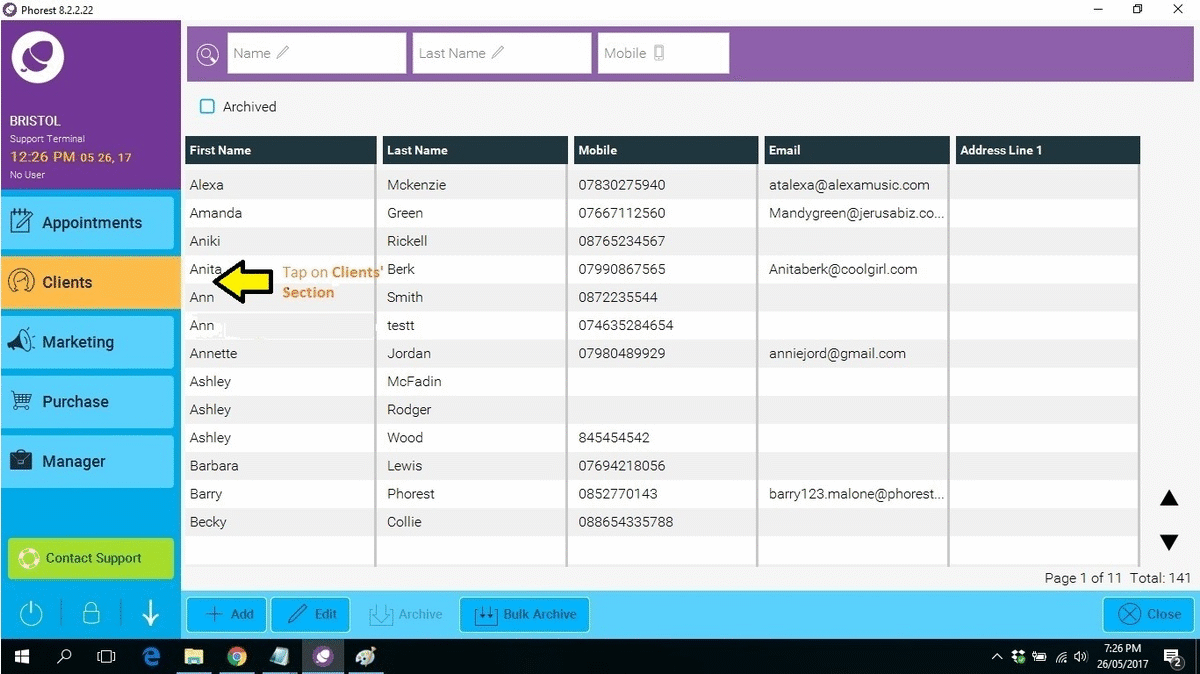Image resolution: width=1200 pixels, height=674 pixels.
Task: Select the client first name Amanda
Action: [x=216, y=213]
